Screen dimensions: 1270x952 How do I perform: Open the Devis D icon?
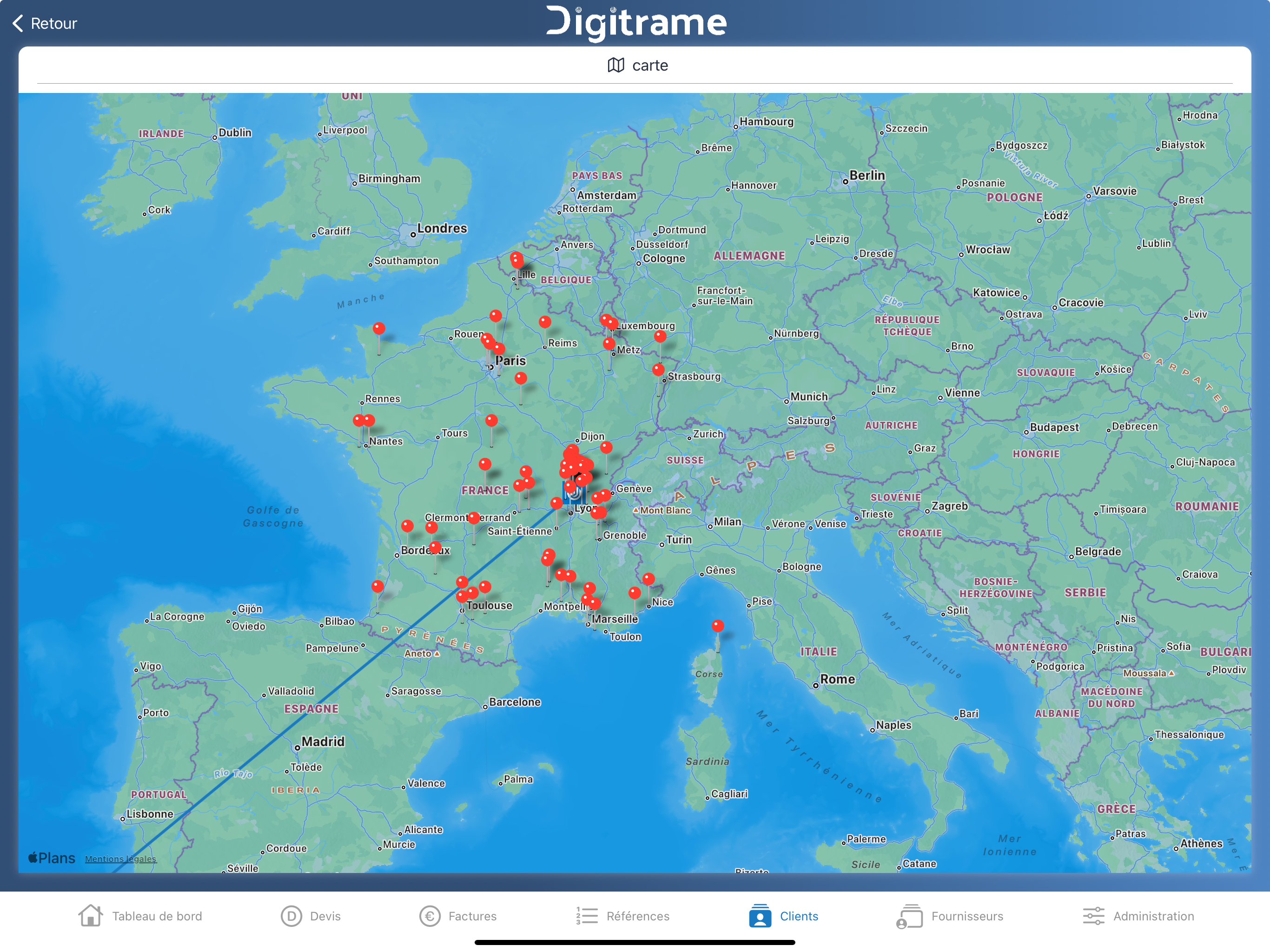pyautogui.click(x=291, y=916)
